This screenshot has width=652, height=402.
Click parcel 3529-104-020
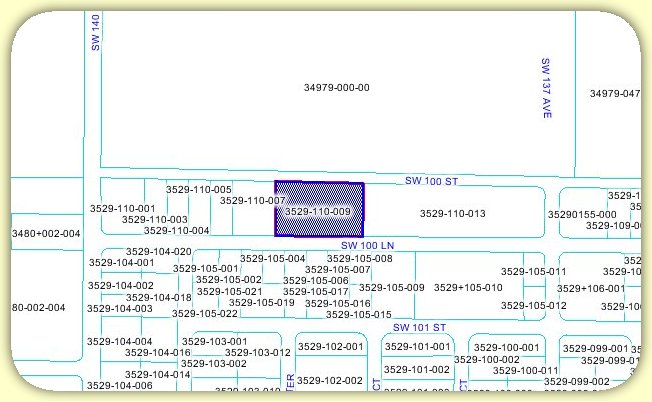(158, 251)
